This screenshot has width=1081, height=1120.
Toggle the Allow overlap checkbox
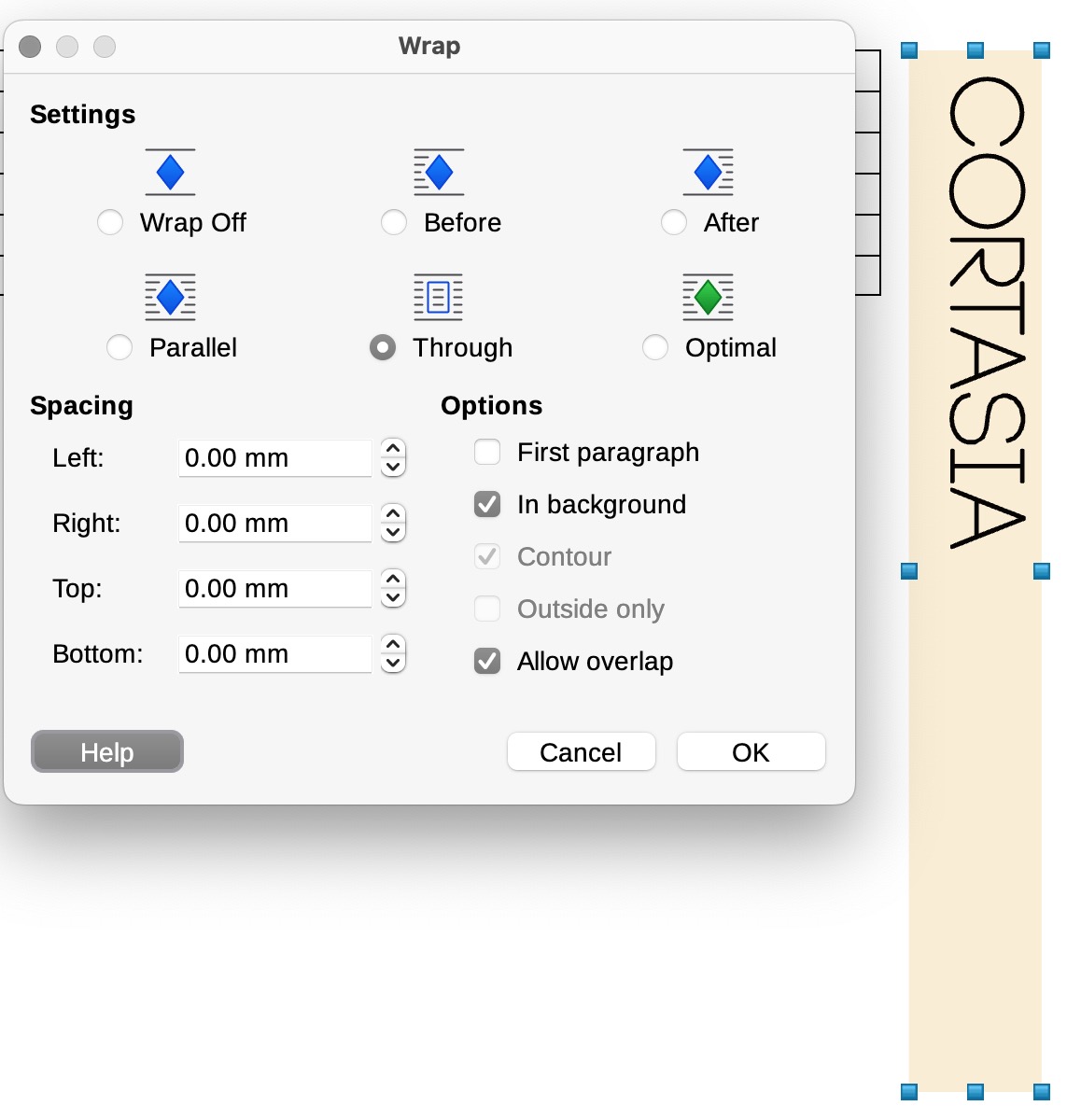coord(487,661)
